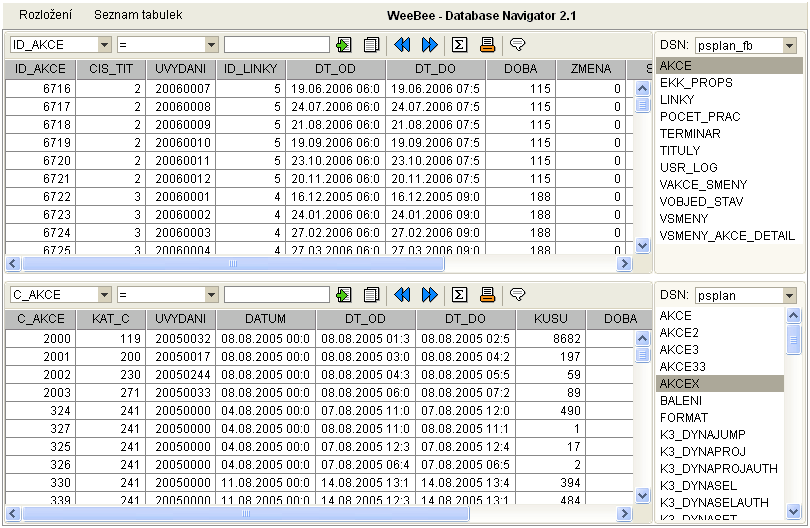This screenshot has width=810, height=528.
Task: Click the filter value field in the top toolbar
Action: (x=276, y=45)
